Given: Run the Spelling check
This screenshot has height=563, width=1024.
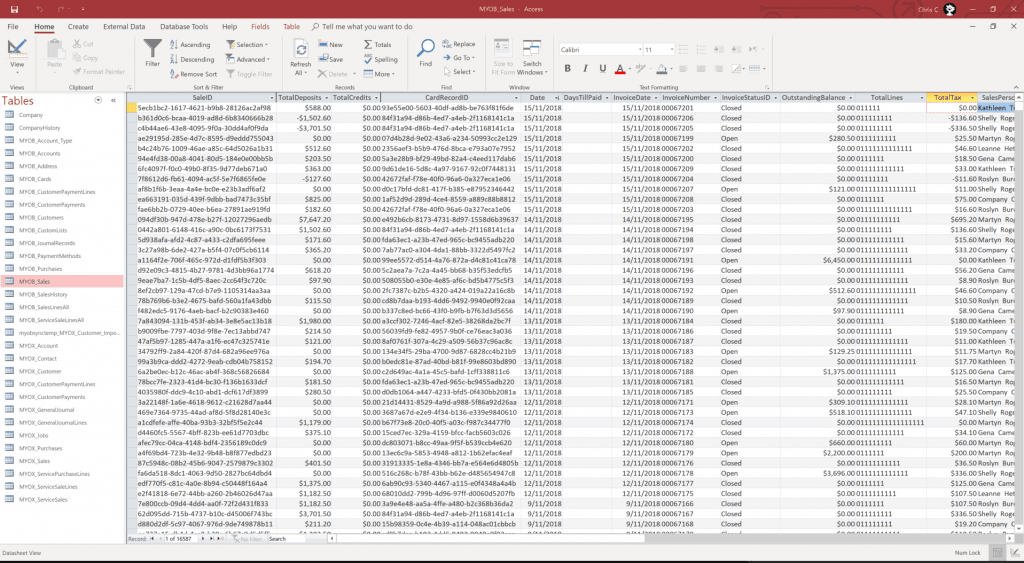Looking at the screenshot, I should (x=381, y=59).
